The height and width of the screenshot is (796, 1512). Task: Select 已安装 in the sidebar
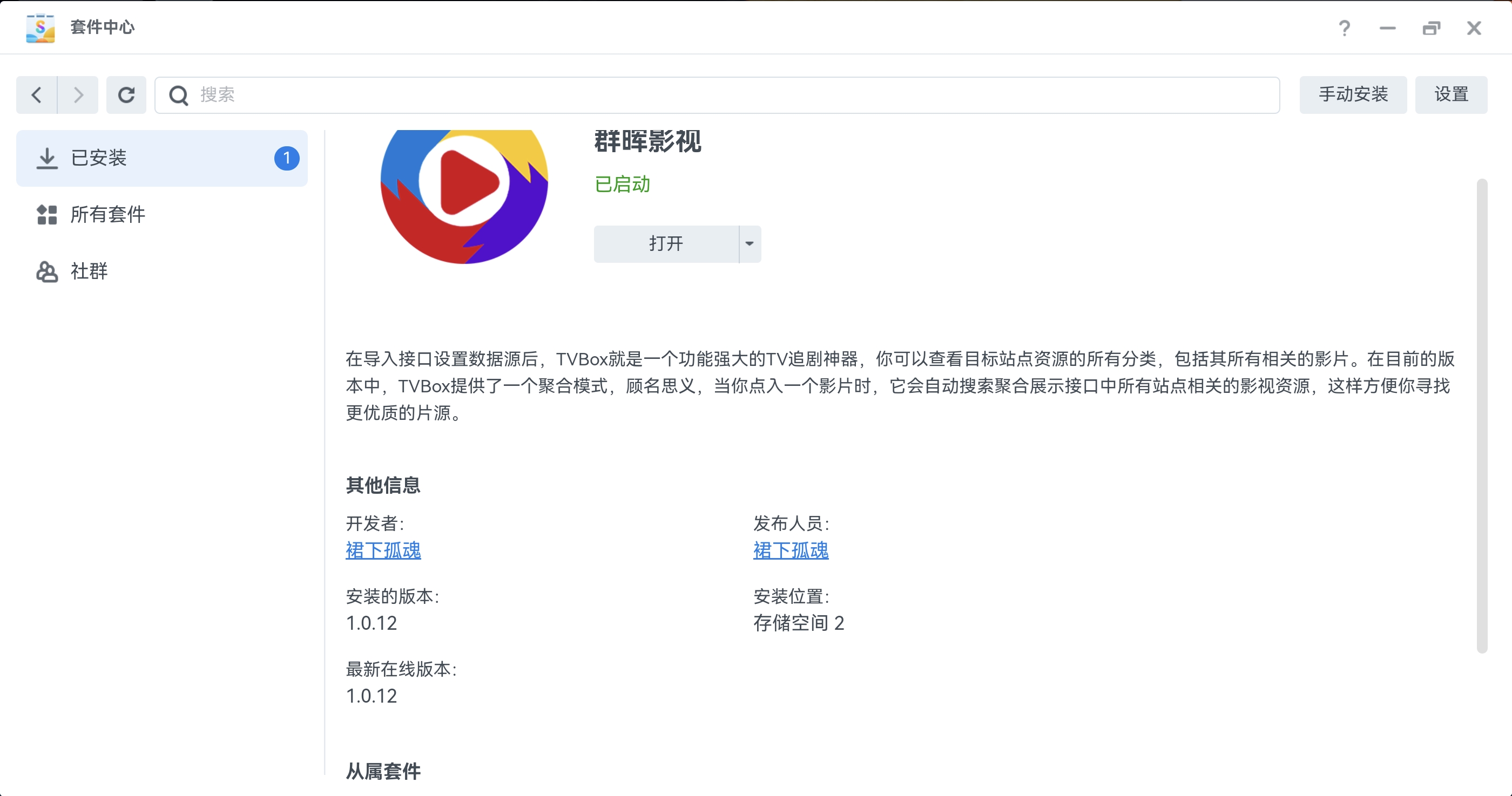tap(162, 158)
